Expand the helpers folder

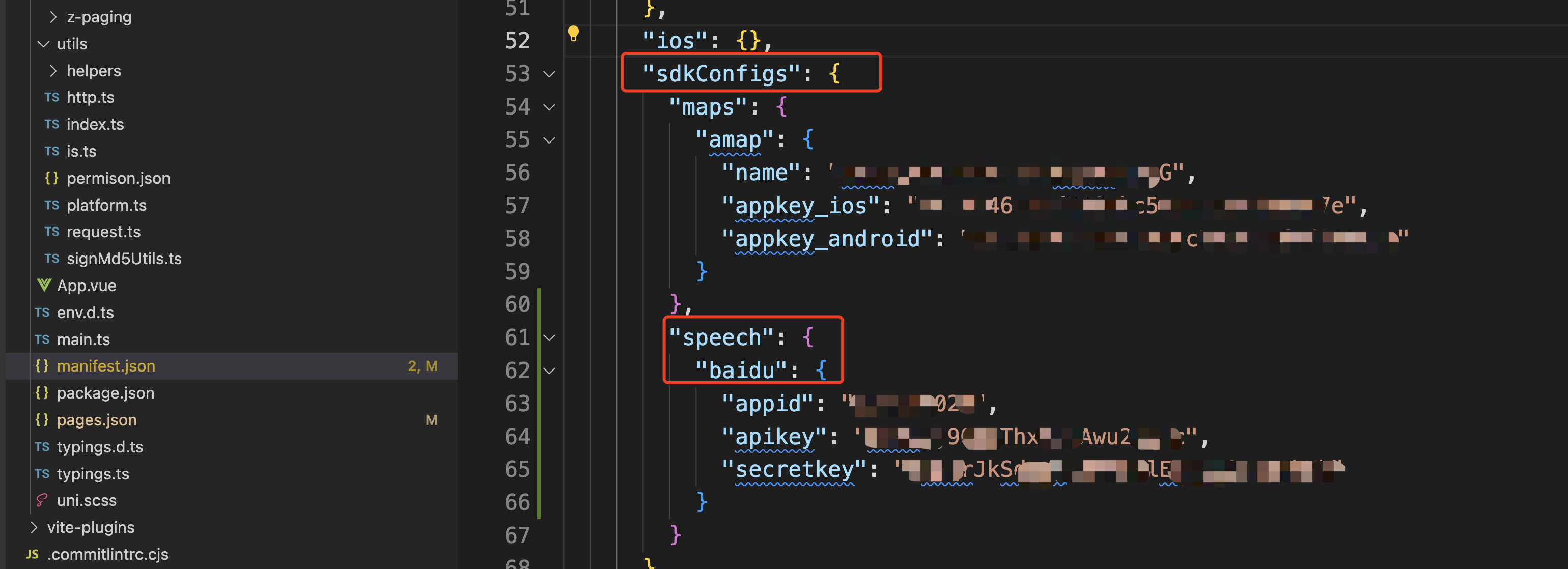[x=53, y=71]
